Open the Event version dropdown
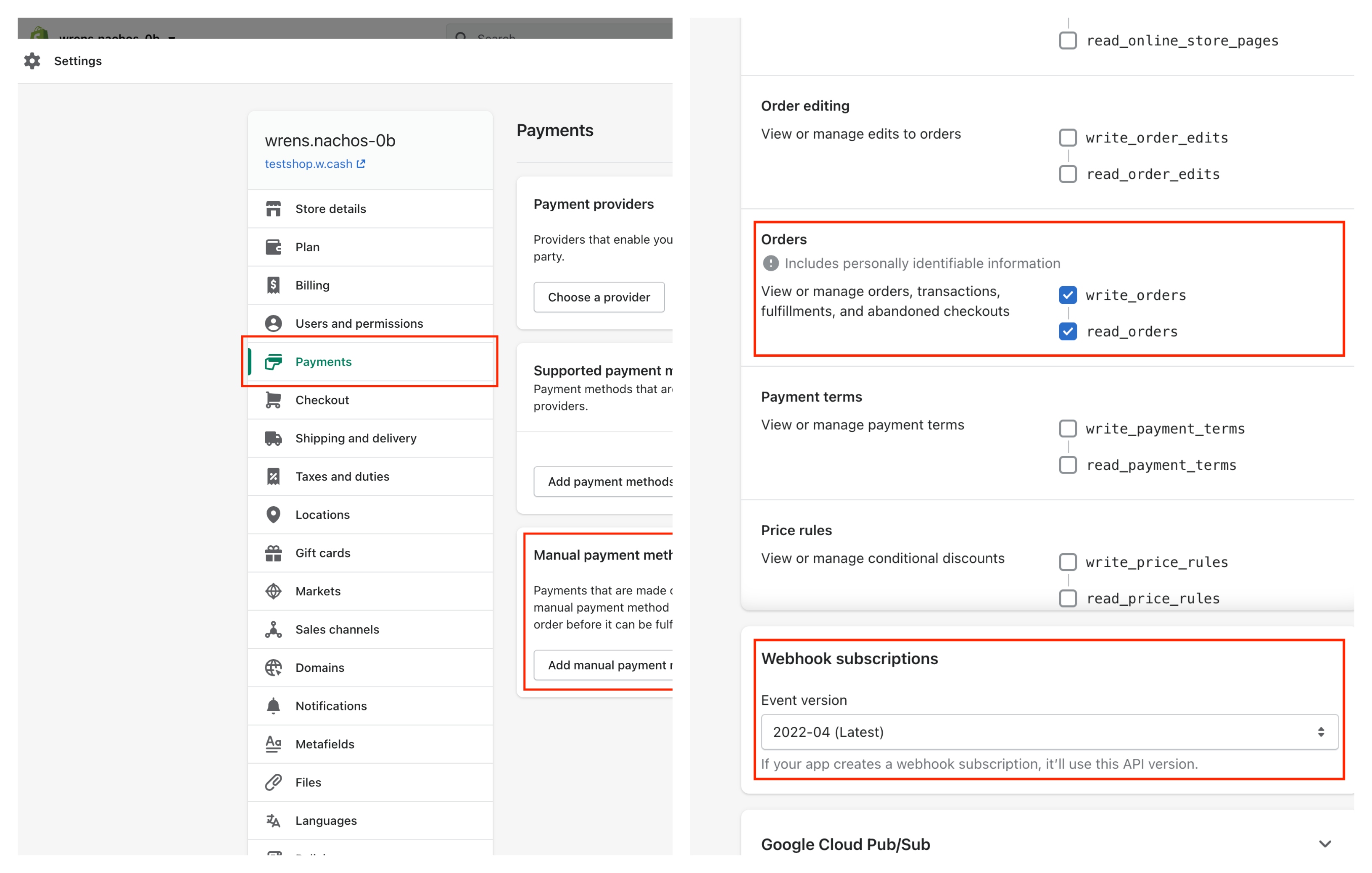Screen dimensions: 1372x873 [1050, 732]
